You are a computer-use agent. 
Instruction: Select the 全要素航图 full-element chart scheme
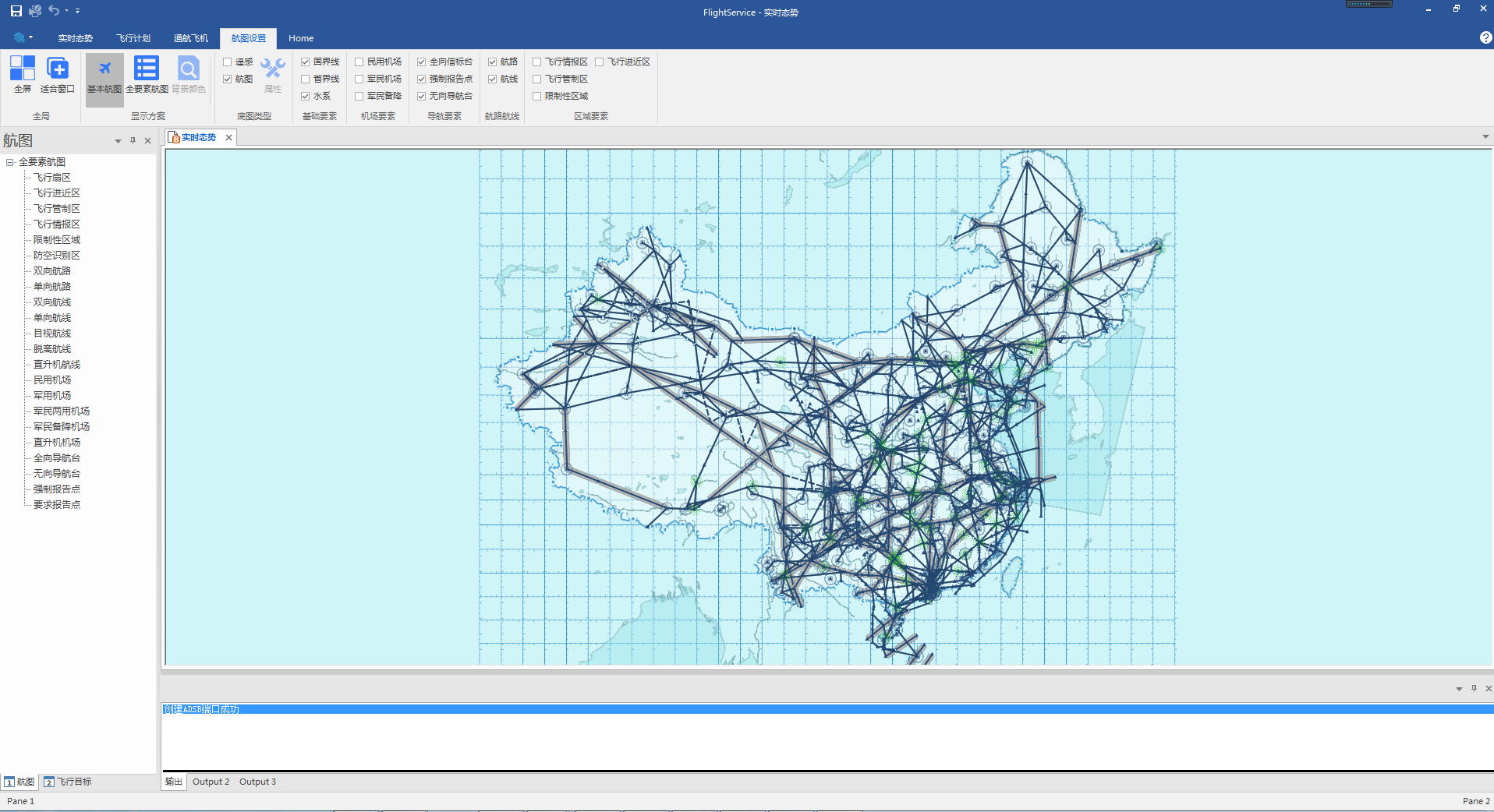pos(147,74)
